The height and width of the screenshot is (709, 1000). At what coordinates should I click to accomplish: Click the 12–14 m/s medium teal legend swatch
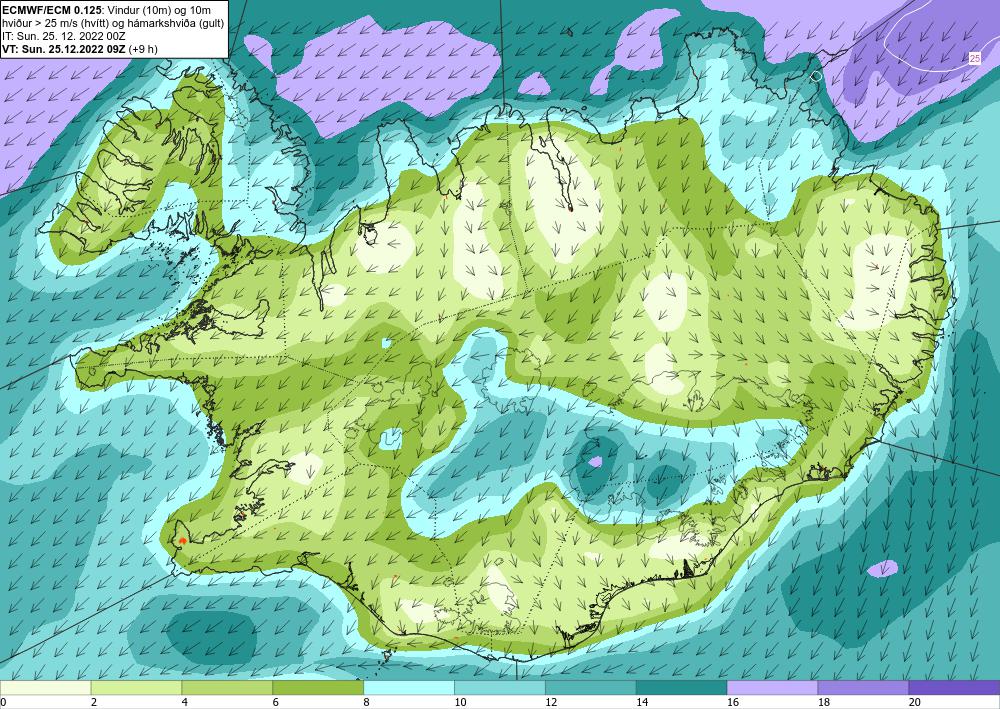591,688
